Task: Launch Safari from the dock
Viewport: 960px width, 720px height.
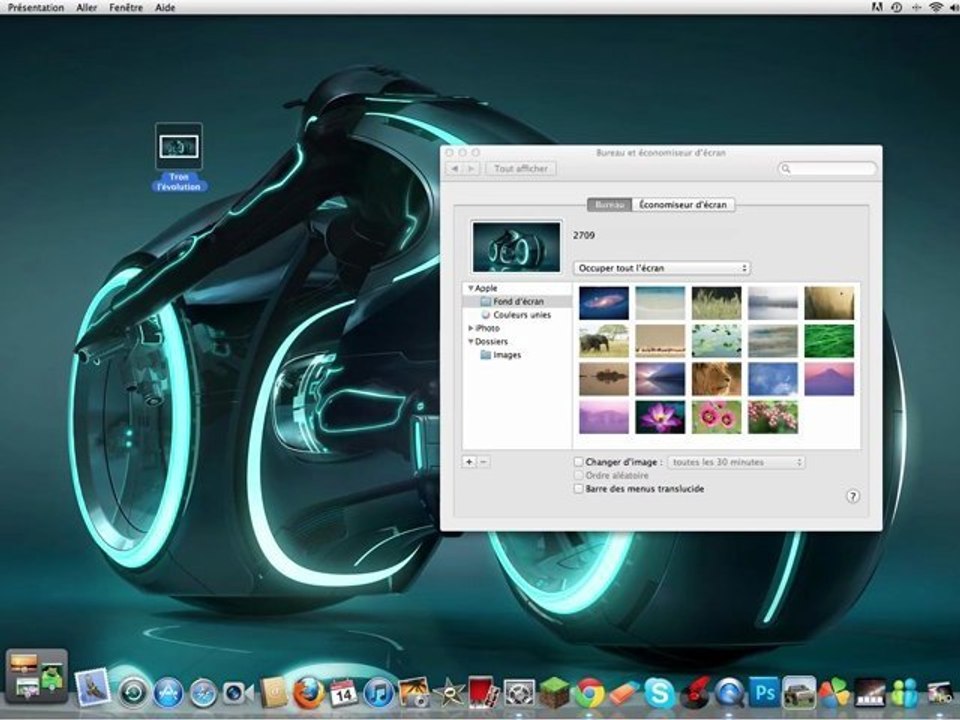Action: 203,693
